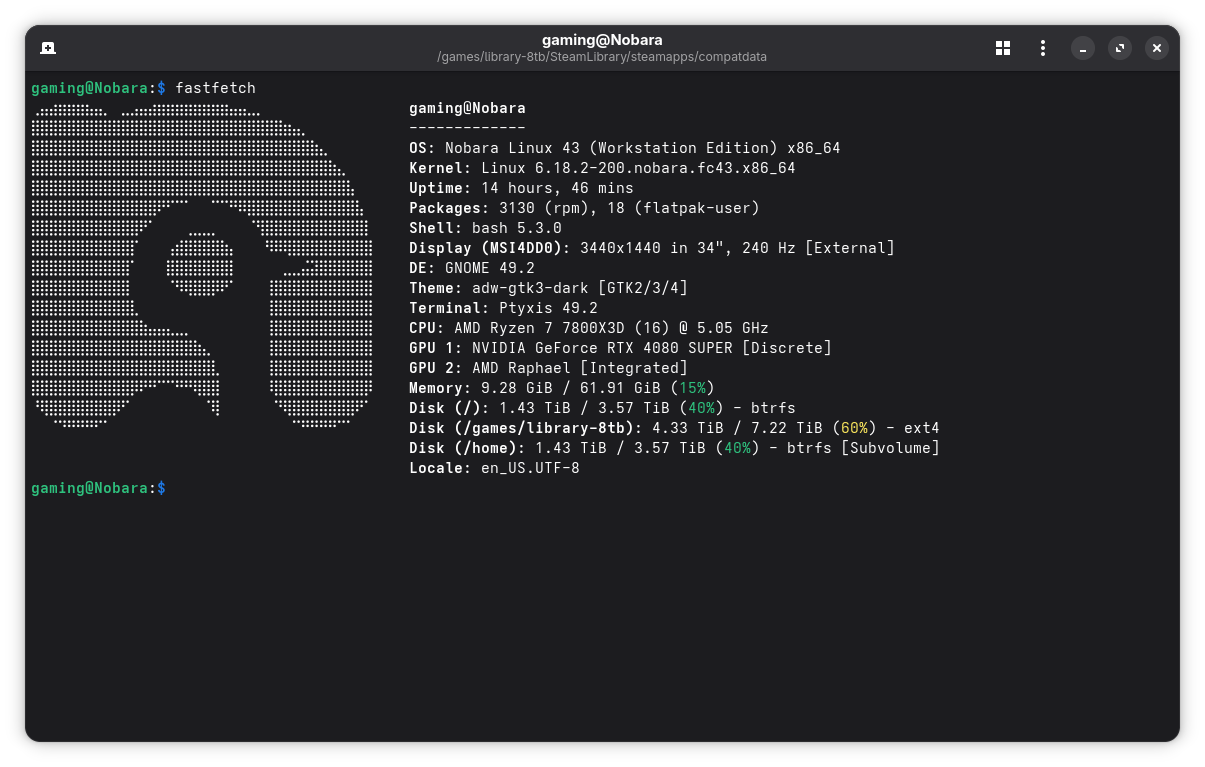Image resolution: width=1205 pixels, height=767 pixels.
Task: Click the compatdata path subtitle
Action: pos(602,57)
